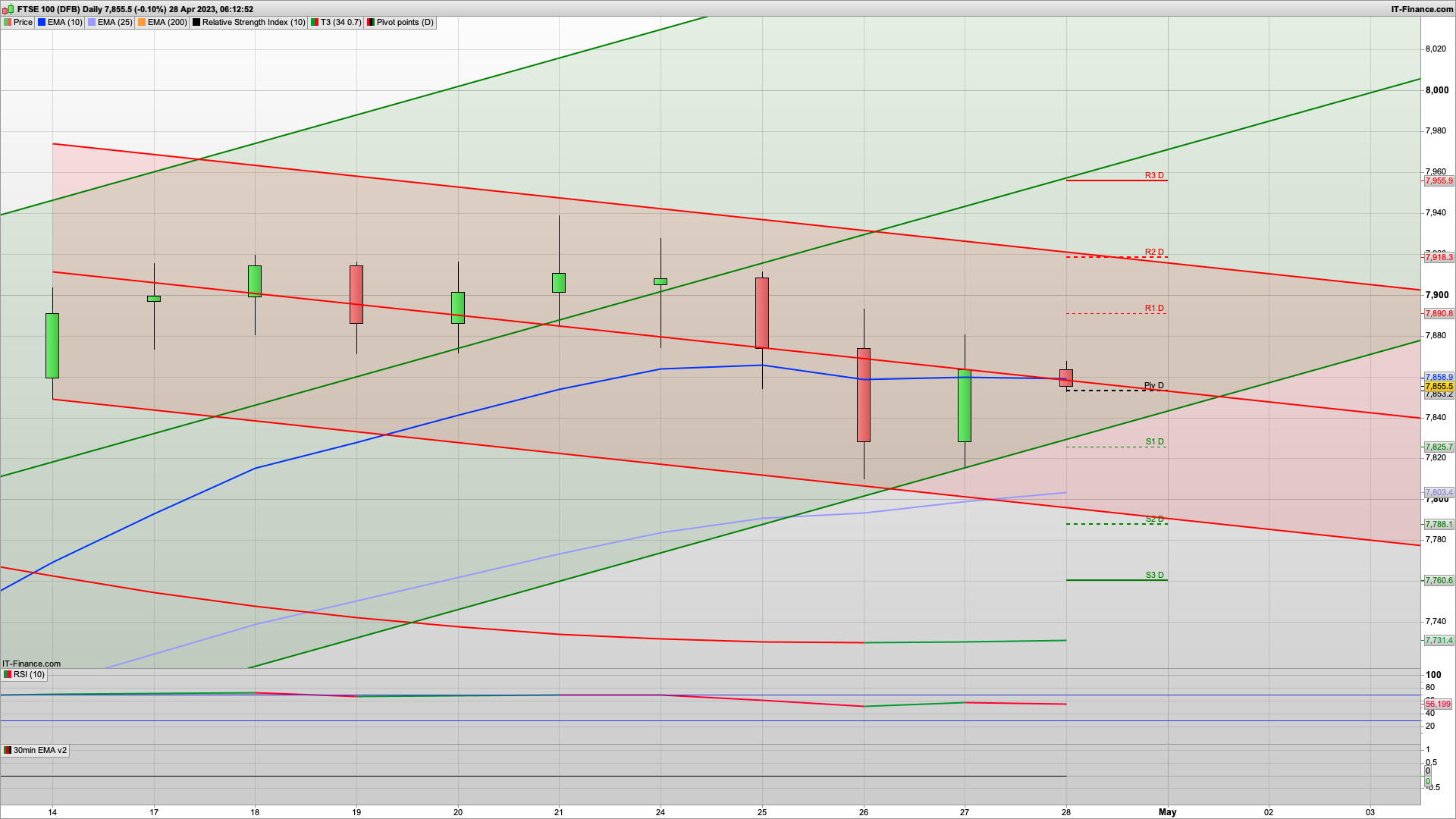The height and width of the screenshot is (819, 1456).
Task: Click the blue EMA (10) color swatch
Action: [42, 22]
